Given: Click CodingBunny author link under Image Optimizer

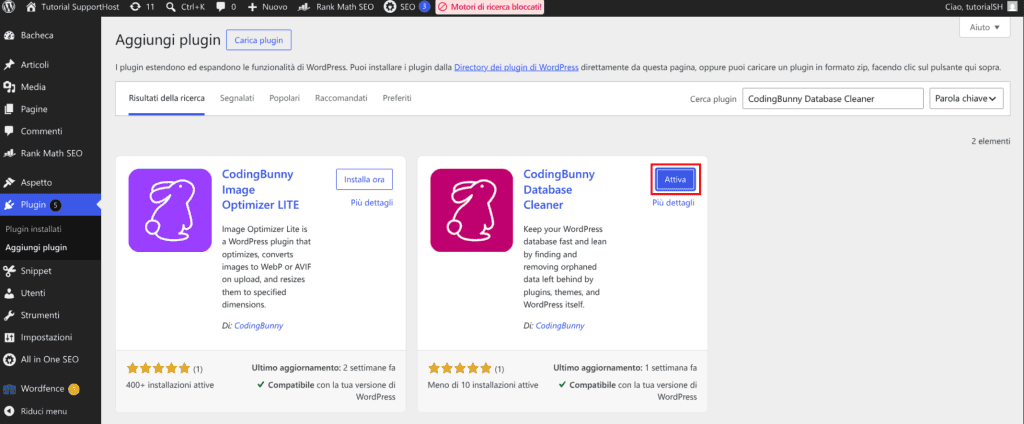Looking at the screenshot, I should [x=259, y=325].
